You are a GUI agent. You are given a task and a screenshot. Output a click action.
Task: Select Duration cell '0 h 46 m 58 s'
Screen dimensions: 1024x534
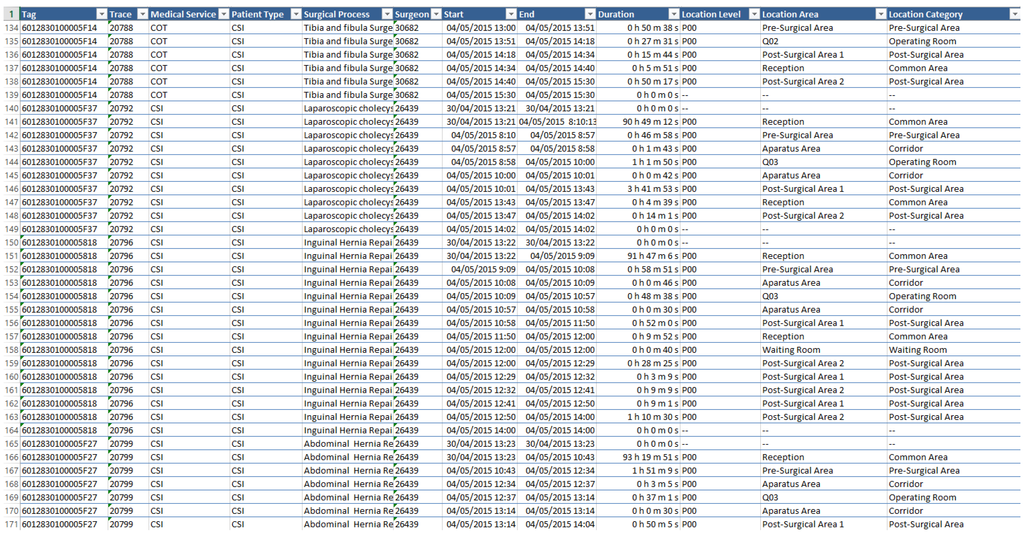(x=638, y=135)
